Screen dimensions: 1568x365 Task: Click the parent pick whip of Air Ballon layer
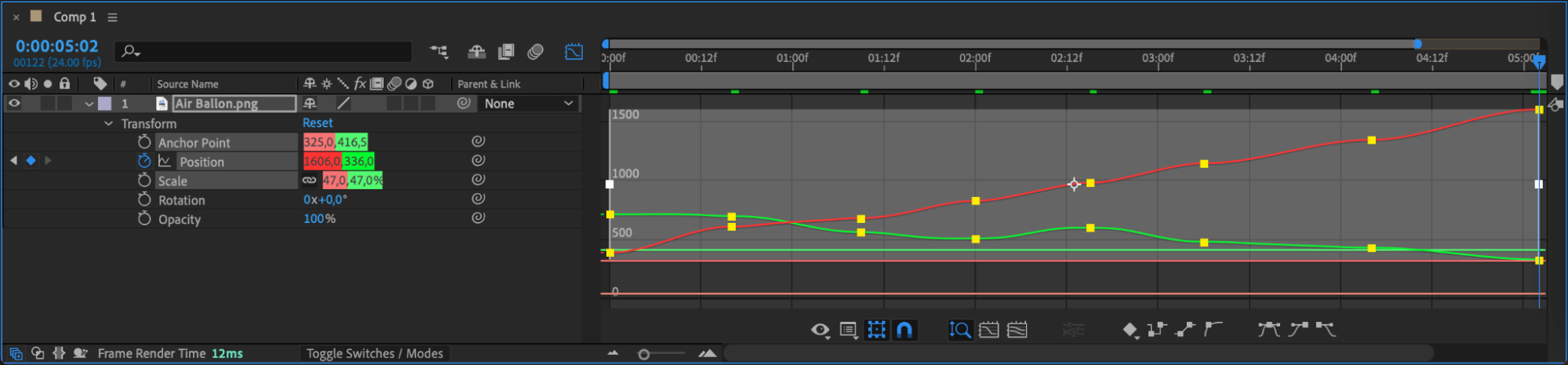[464, 103]
